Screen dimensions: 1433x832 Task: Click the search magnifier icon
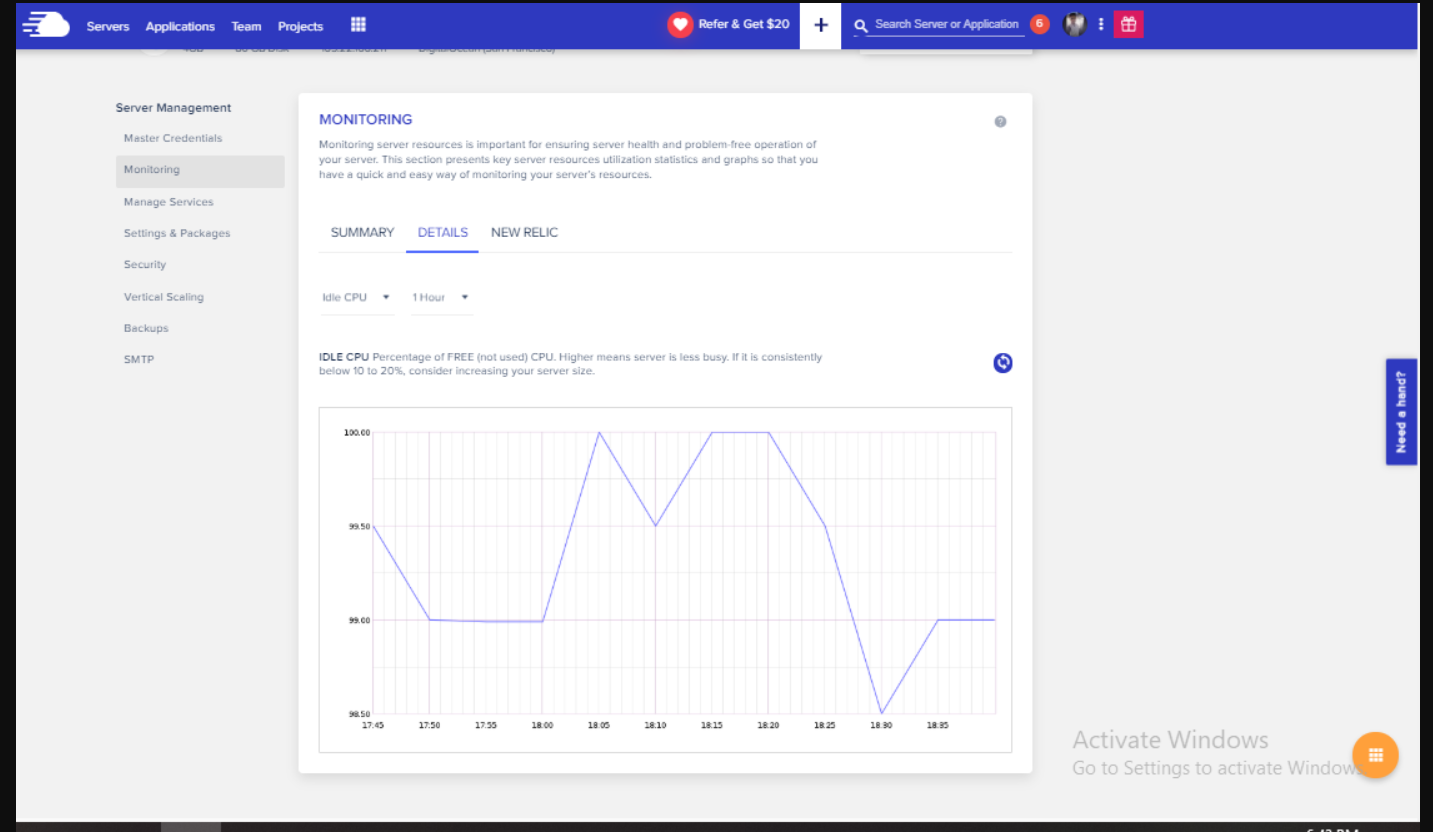[861, 24]
